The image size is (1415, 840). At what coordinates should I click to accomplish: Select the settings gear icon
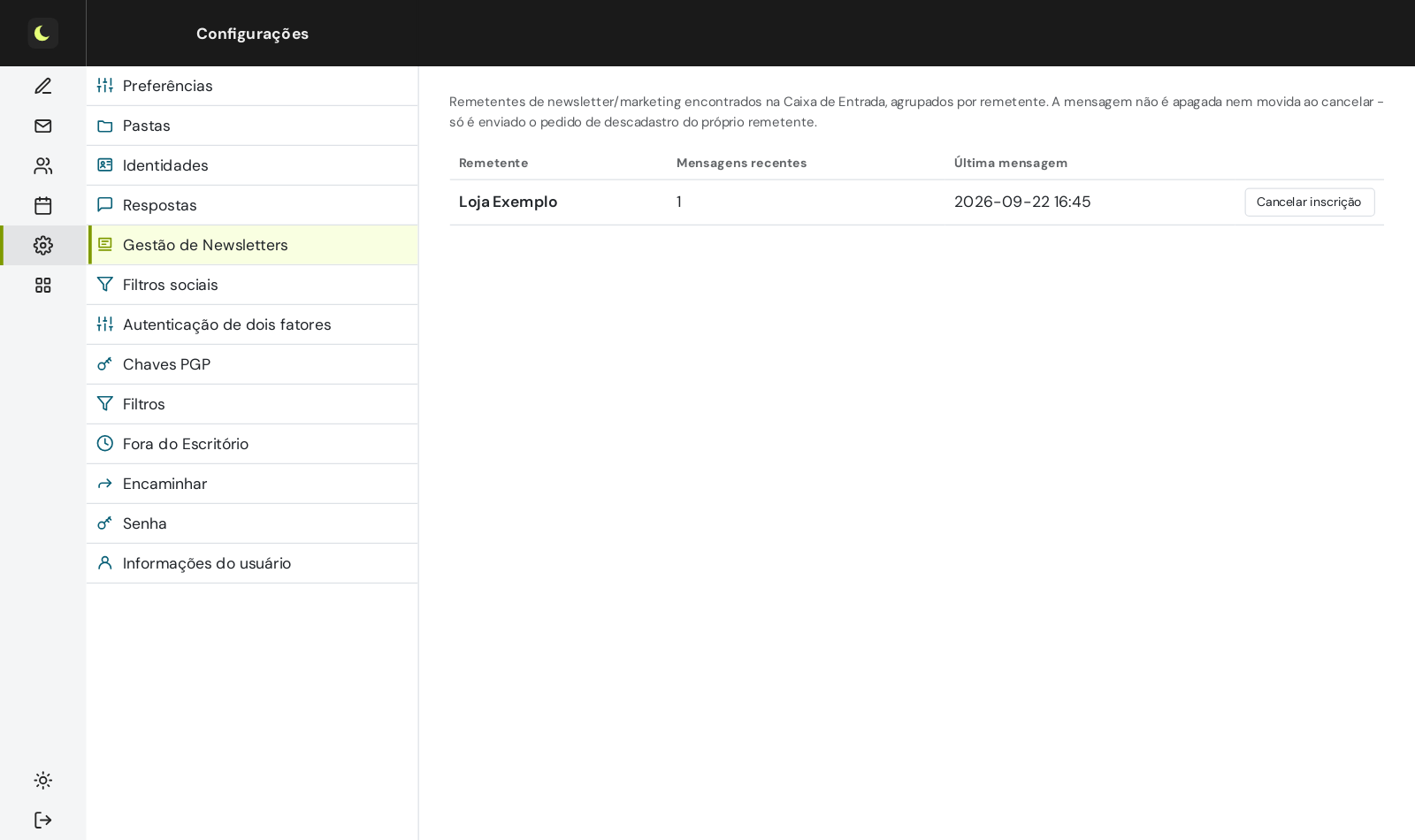(42, 245)
